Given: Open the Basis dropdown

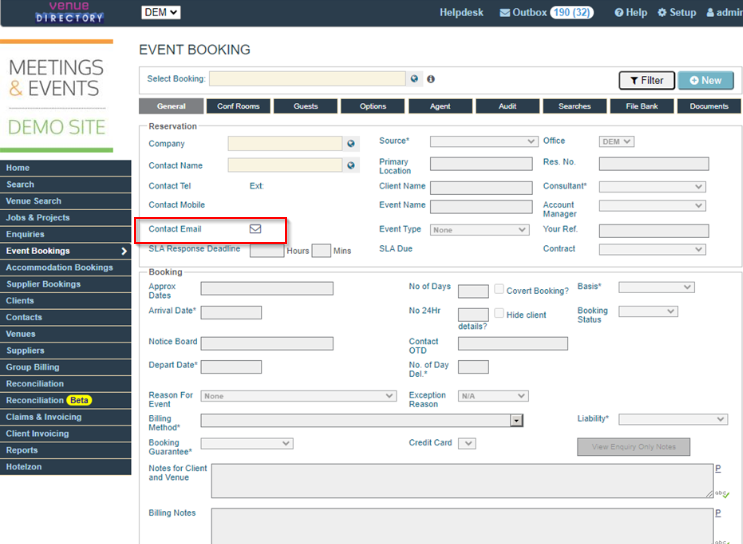Looking at the screenshot, I should pos(656,287).
